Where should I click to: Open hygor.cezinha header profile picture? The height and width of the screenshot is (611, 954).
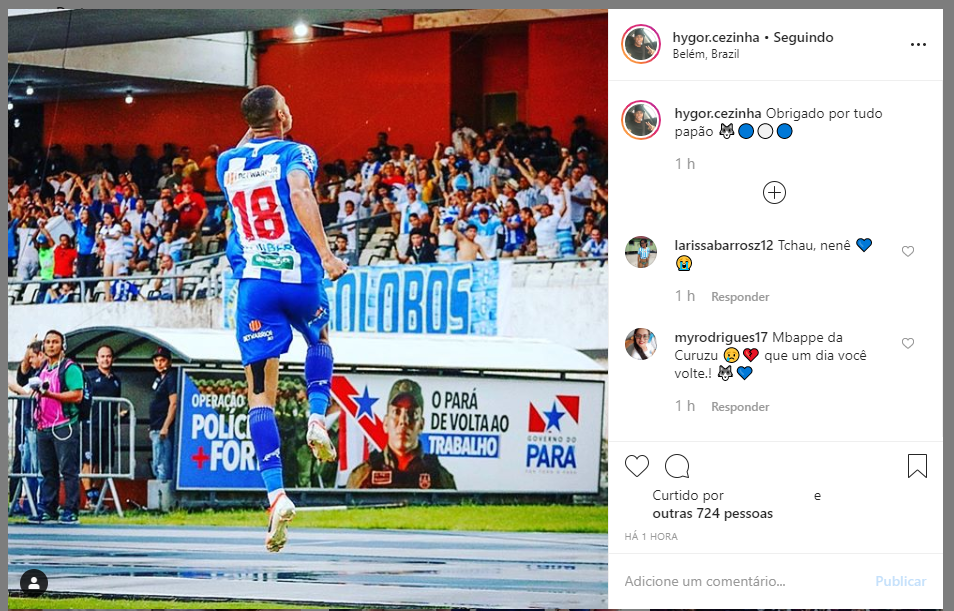click(641, 44)
